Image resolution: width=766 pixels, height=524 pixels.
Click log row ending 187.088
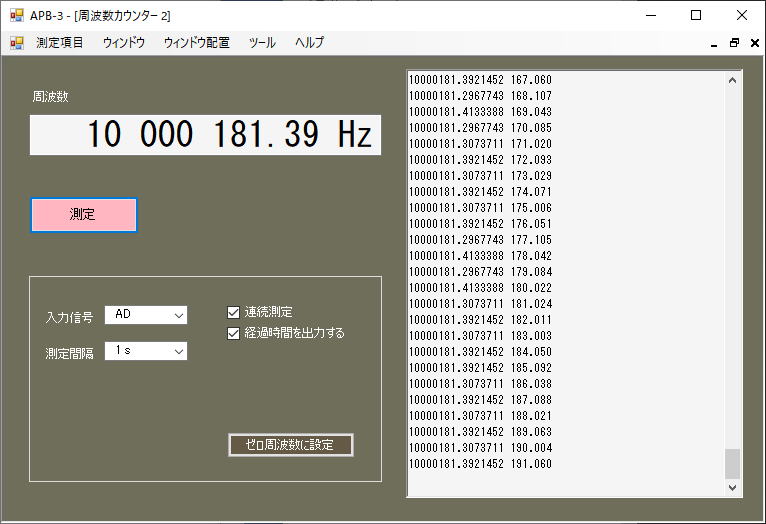480,400
